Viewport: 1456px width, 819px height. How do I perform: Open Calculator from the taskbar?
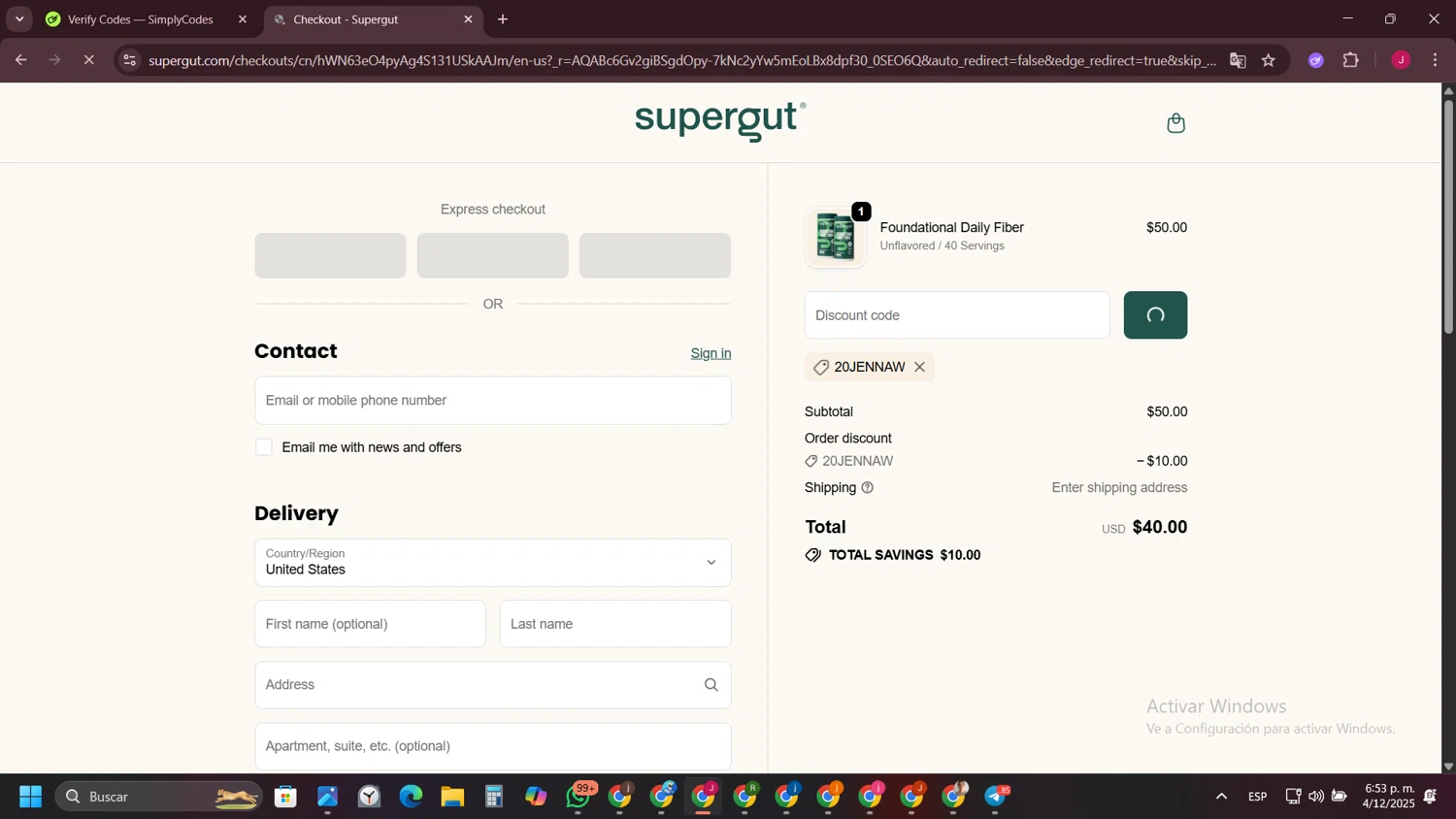tap(494, 797)
